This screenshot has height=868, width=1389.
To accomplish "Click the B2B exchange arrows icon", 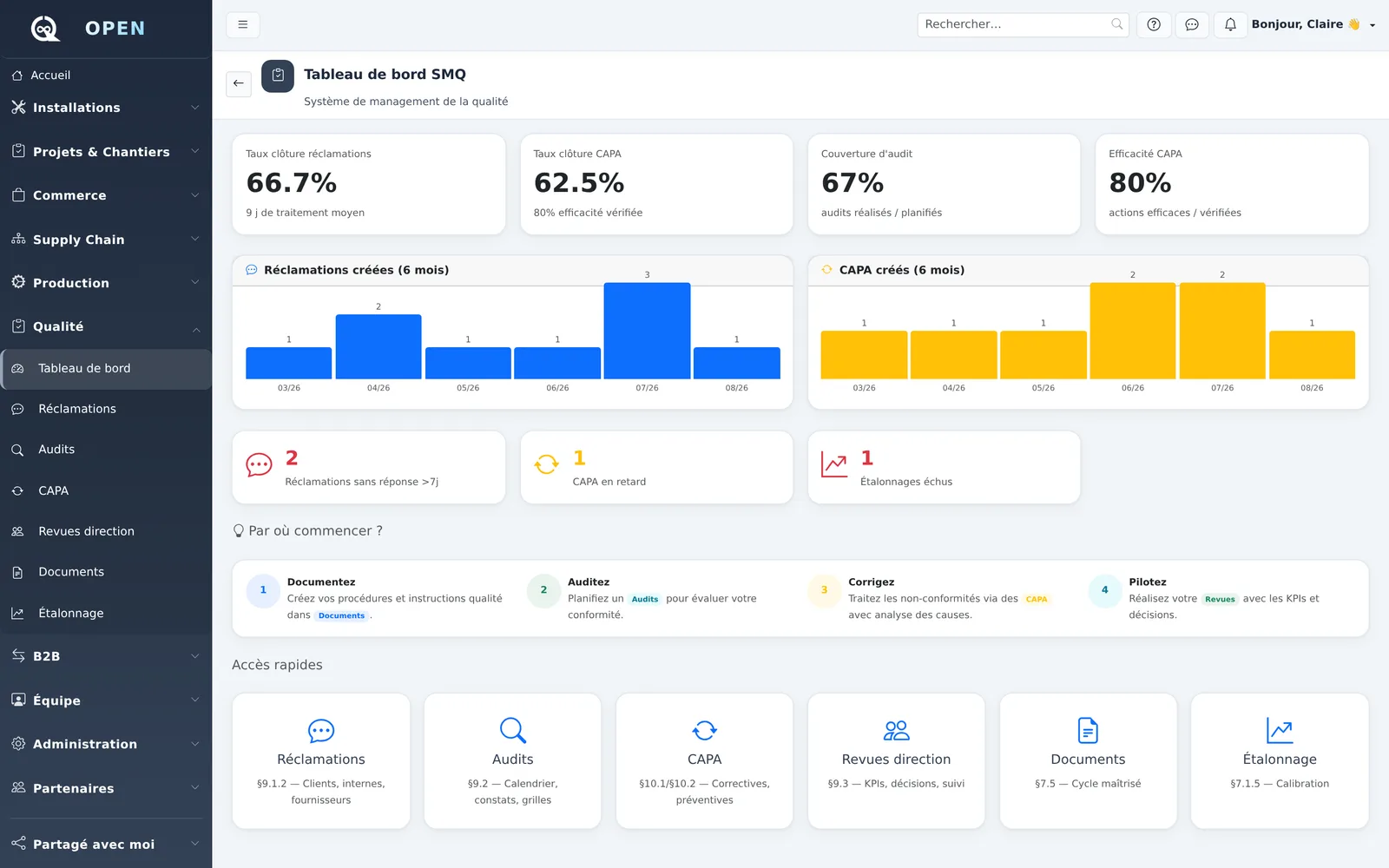I will [18, 655].
